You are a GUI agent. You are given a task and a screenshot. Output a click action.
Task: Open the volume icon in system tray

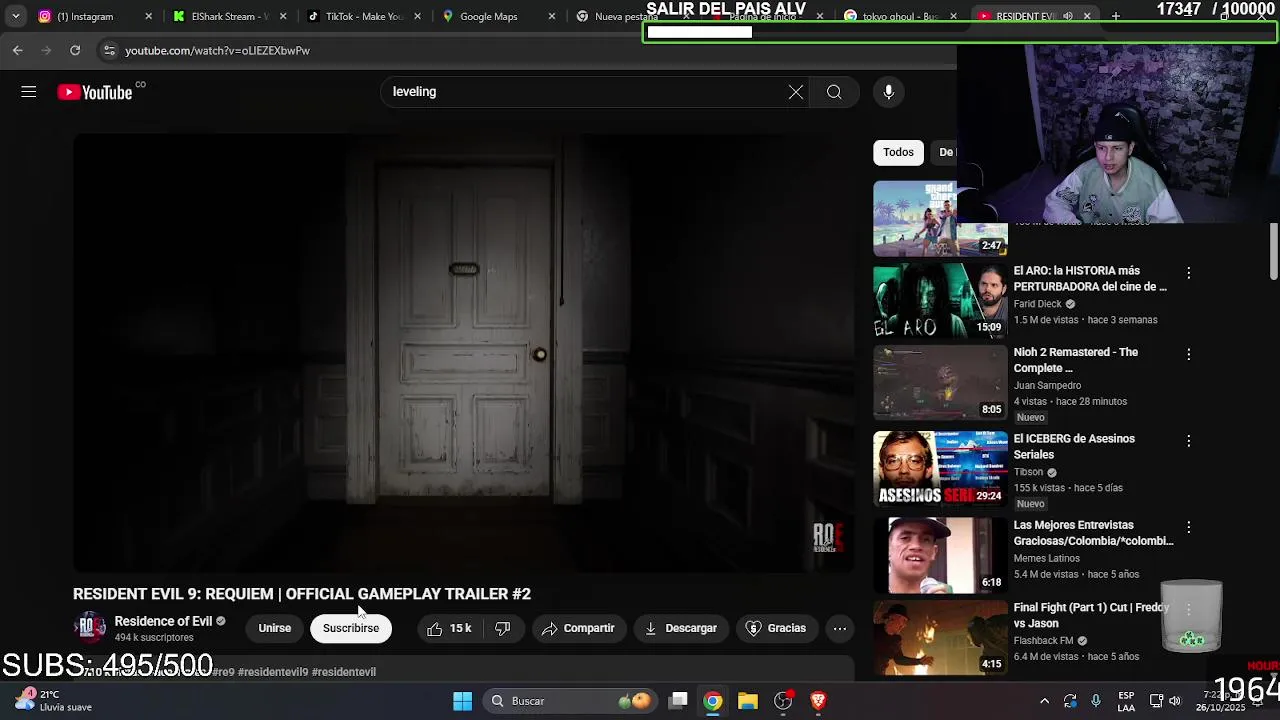[x=1175, y=701]
